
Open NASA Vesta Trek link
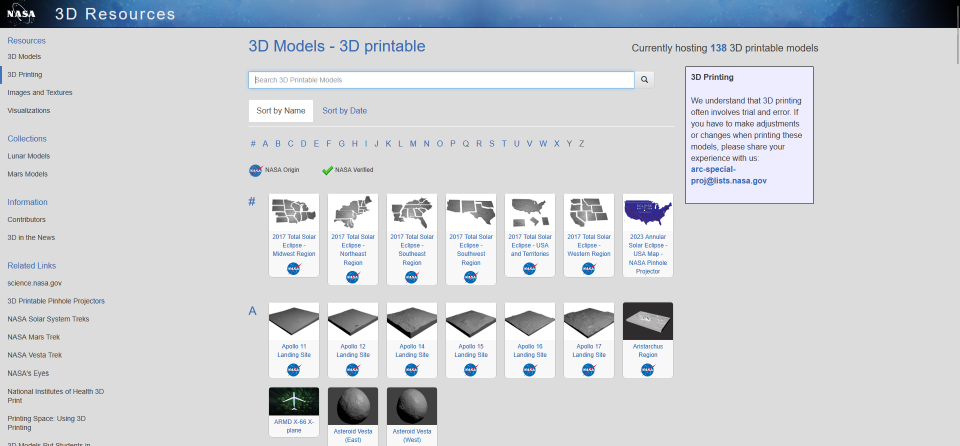coord(35,355)
